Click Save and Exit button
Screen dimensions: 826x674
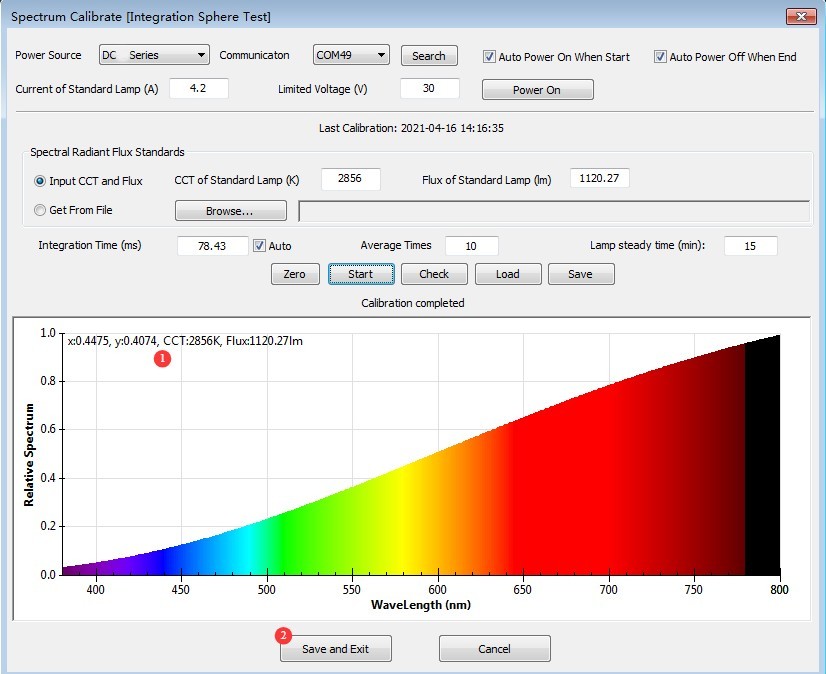point(336,649)
